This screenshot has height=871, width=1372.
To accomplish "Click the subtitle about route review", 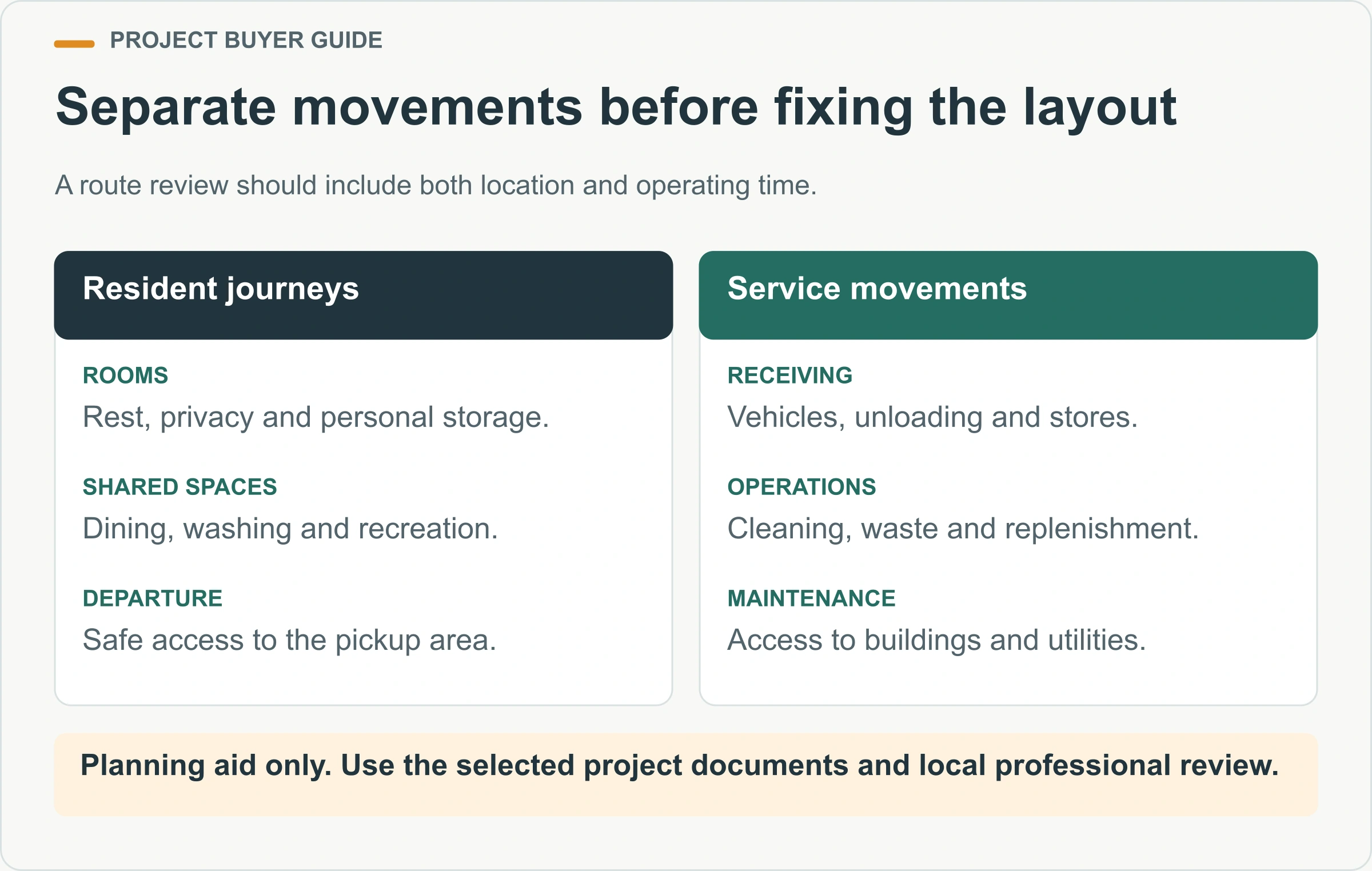I will [x=436, y=186].
